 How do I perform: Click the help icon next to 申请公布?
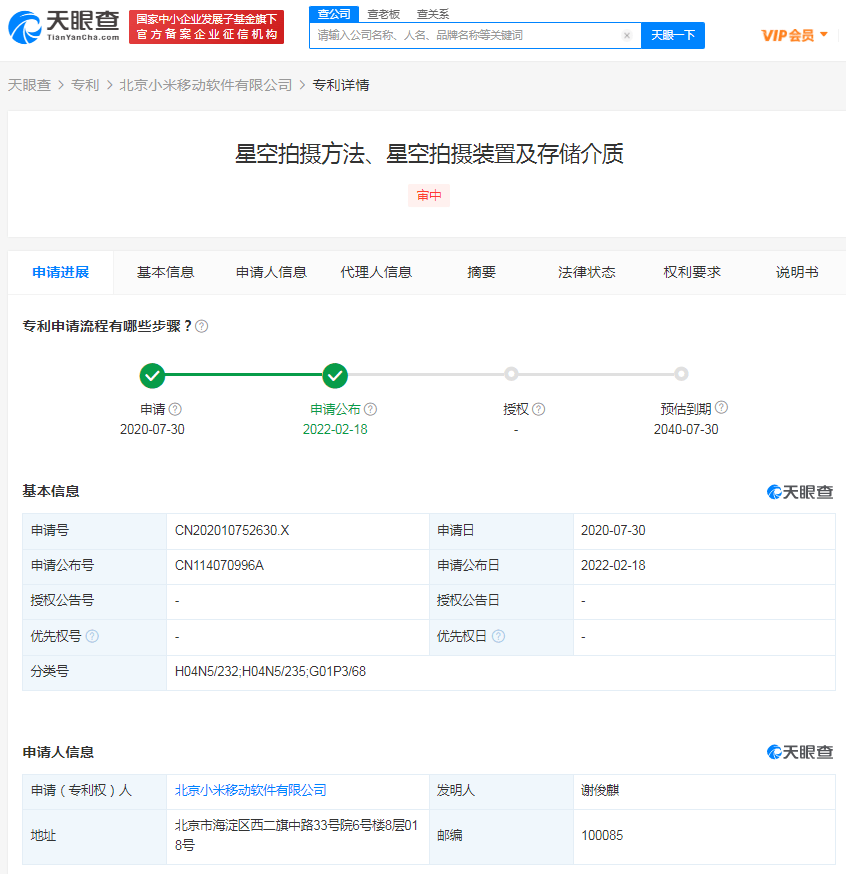370,409
